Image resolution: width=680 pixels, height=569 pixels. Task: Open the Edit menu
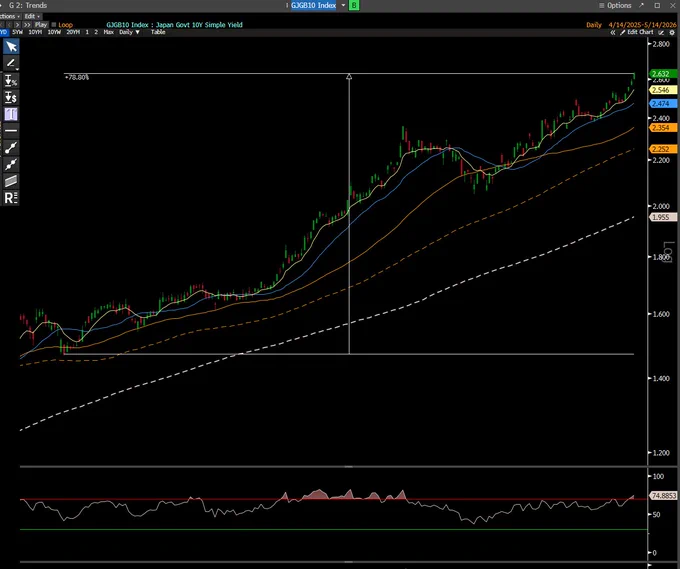pos(31,16)
